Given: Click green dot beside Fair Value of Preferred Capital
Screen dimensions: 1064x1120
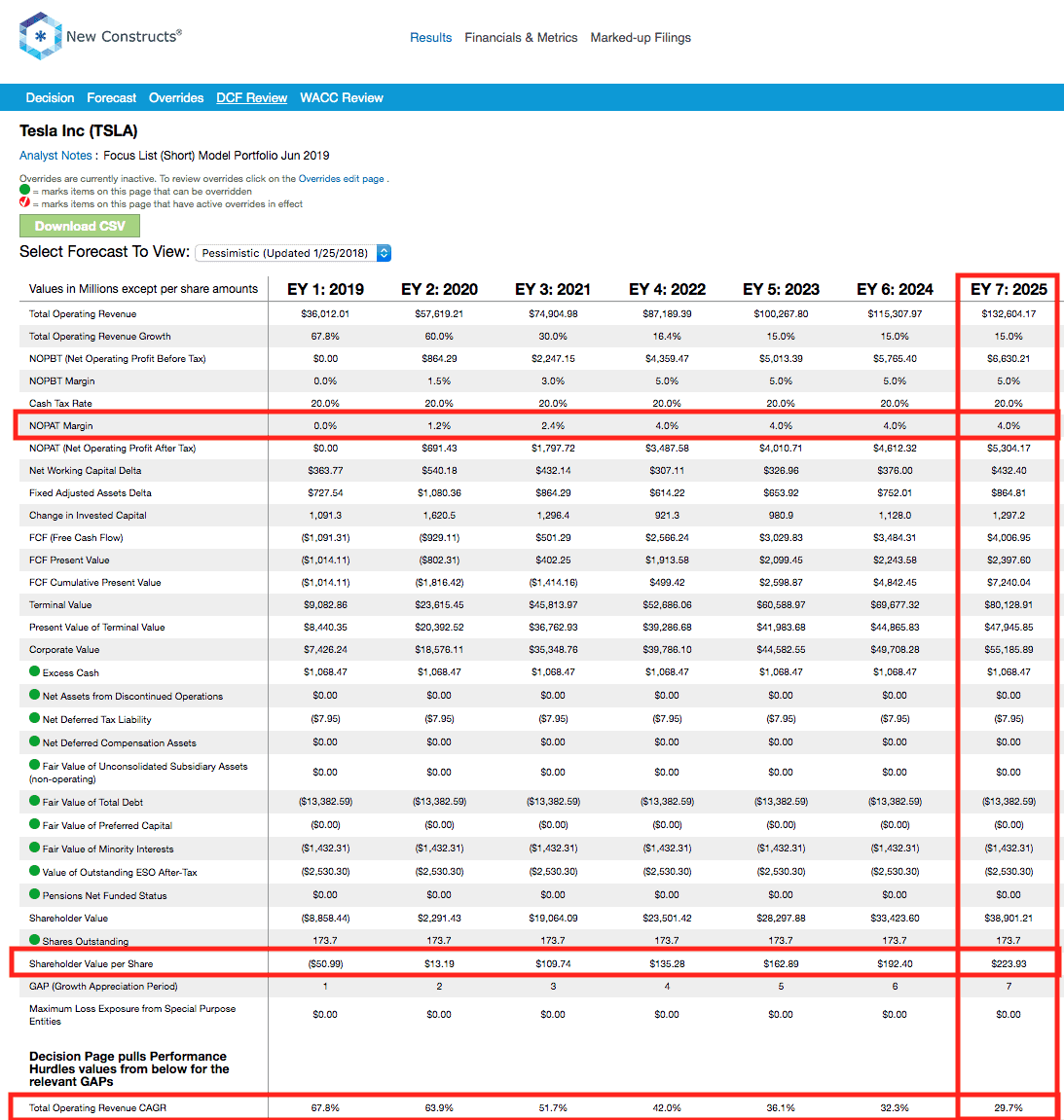Looking at the screenshot, I should click(34, 824).
